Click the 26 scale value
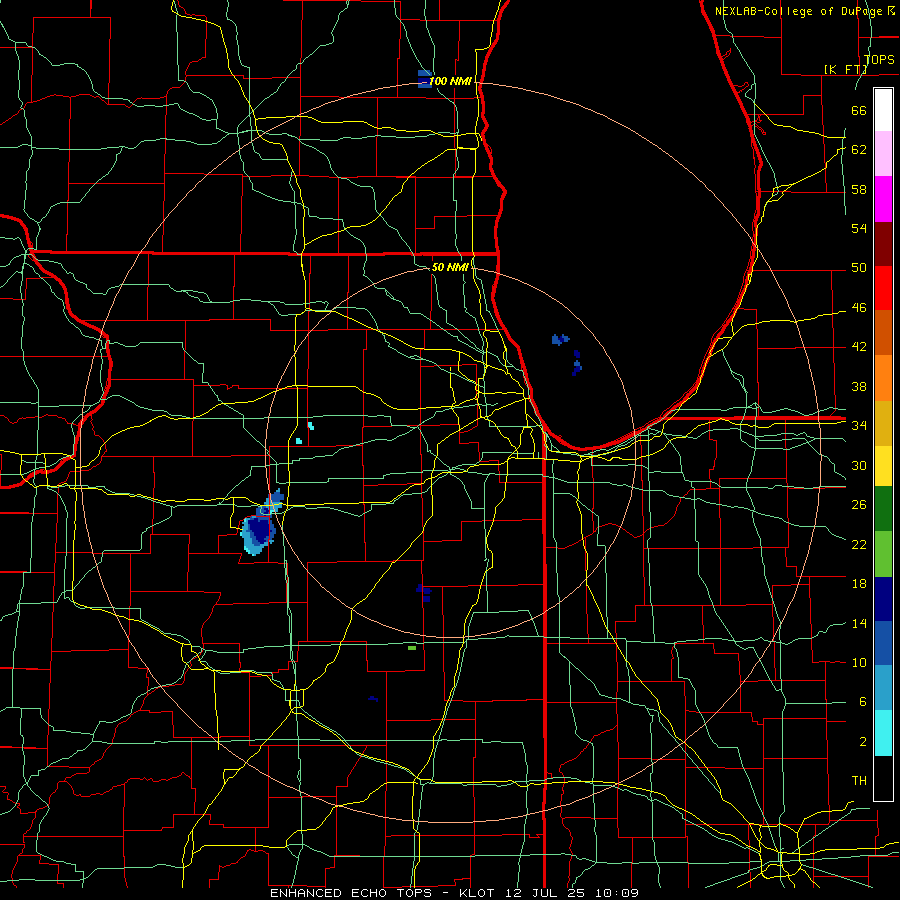The image size is (900, 900). [x=859, y=505]
